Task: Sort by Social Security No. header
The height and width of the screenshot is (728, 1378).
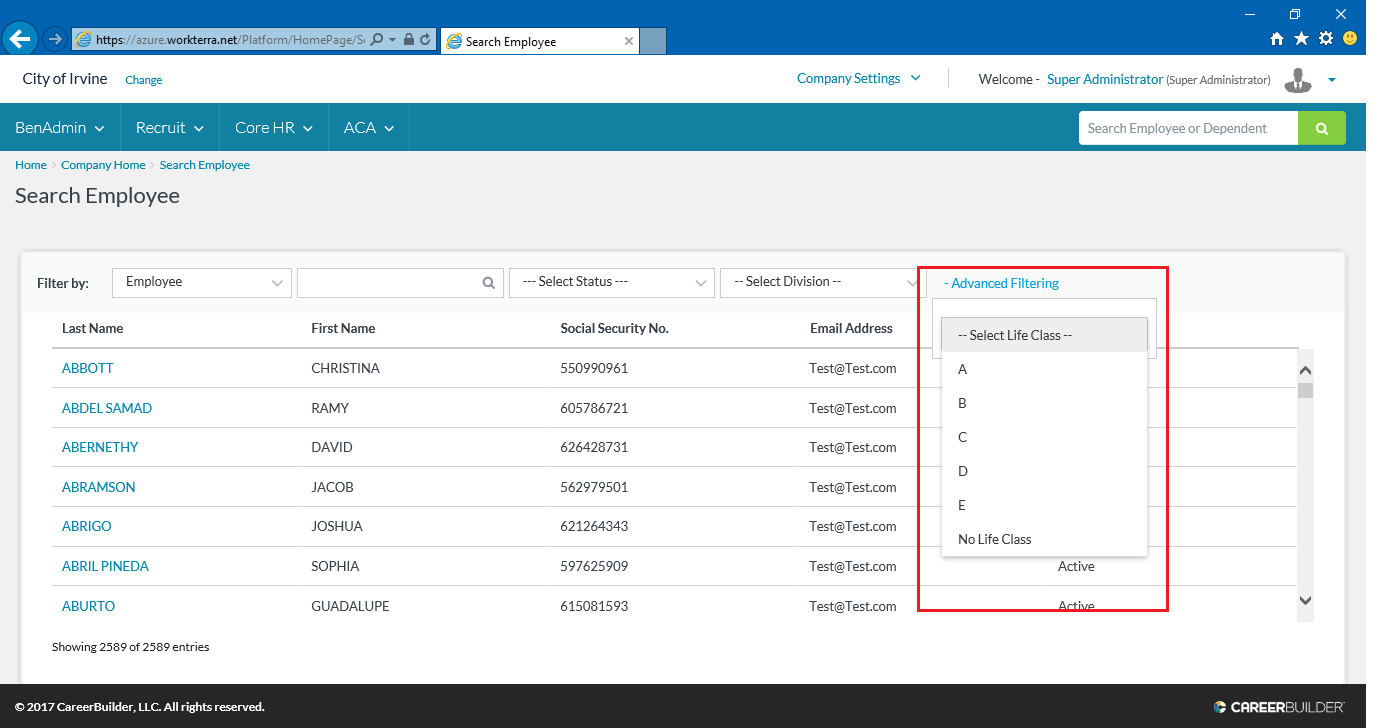Action: click(x=614, y=328)
